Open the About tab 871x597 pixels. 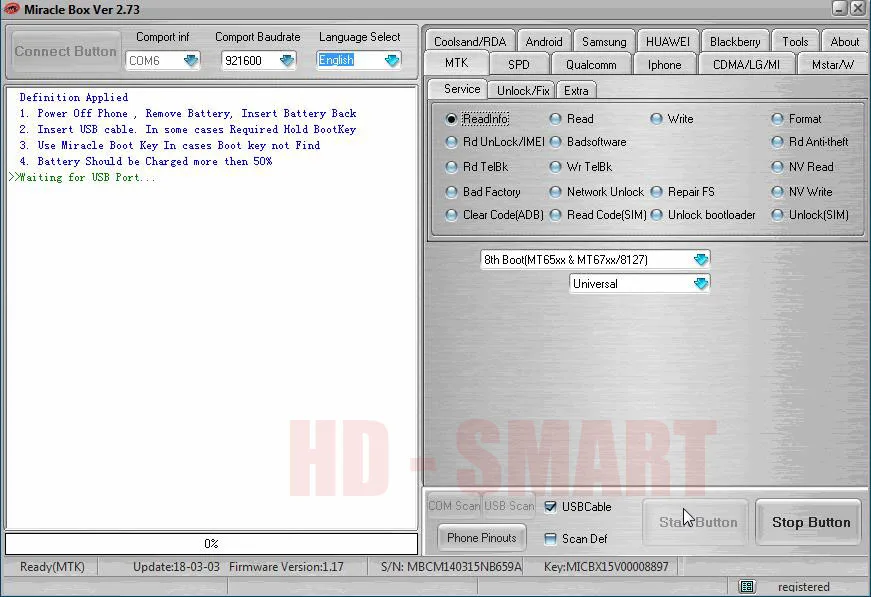844,42
